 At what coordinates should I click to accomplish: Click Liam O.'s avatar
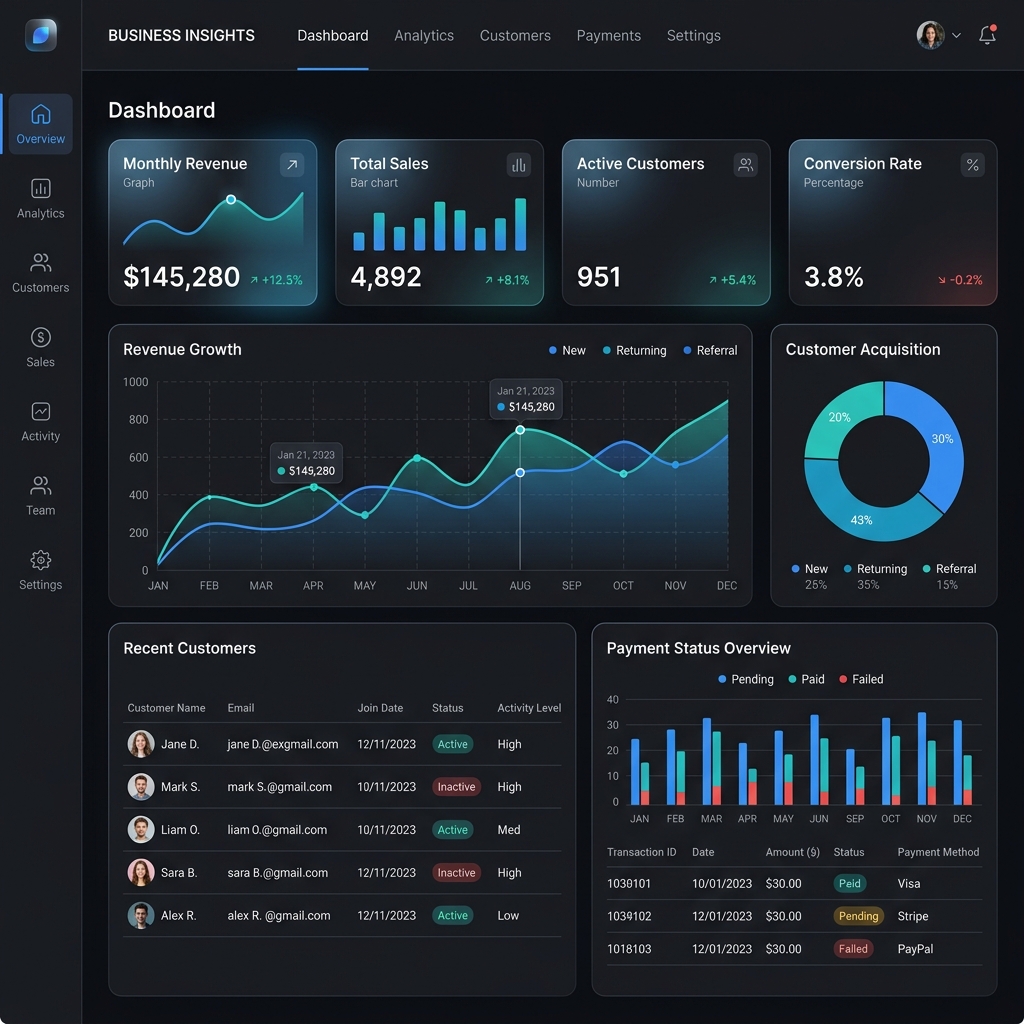pos(140,829)
